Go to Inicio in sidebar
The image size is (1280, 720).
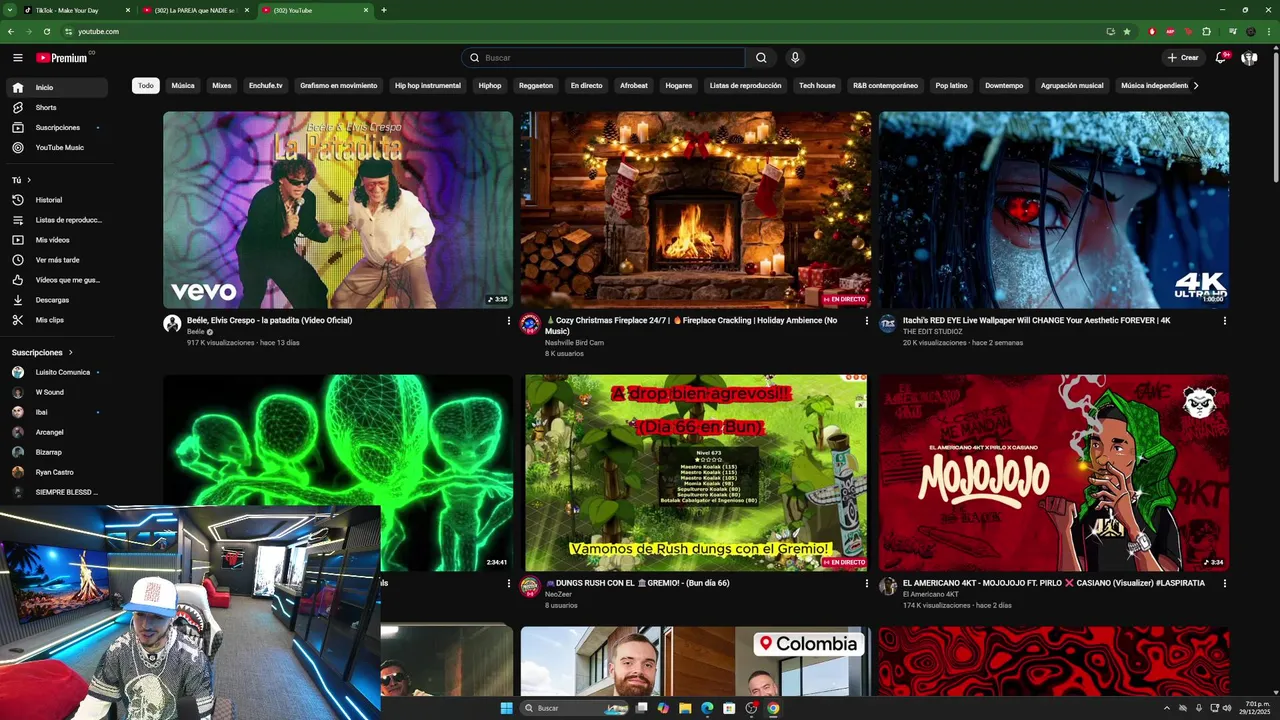55,87
